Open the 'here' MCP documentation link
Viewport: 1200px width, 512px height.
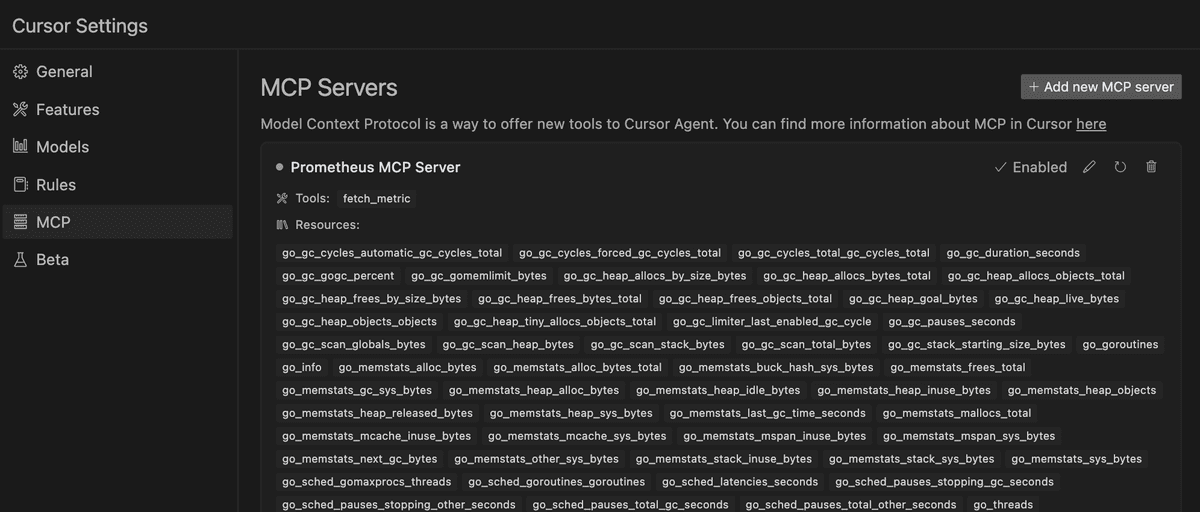1091,124
